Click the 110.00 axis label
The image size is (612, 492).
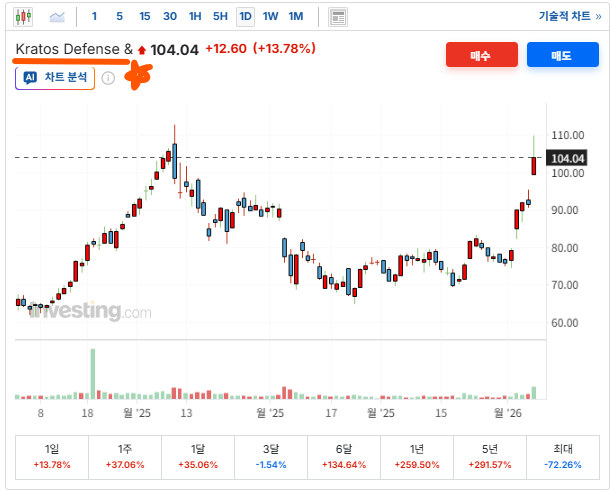pyautogui.click(x=568, y=135)
